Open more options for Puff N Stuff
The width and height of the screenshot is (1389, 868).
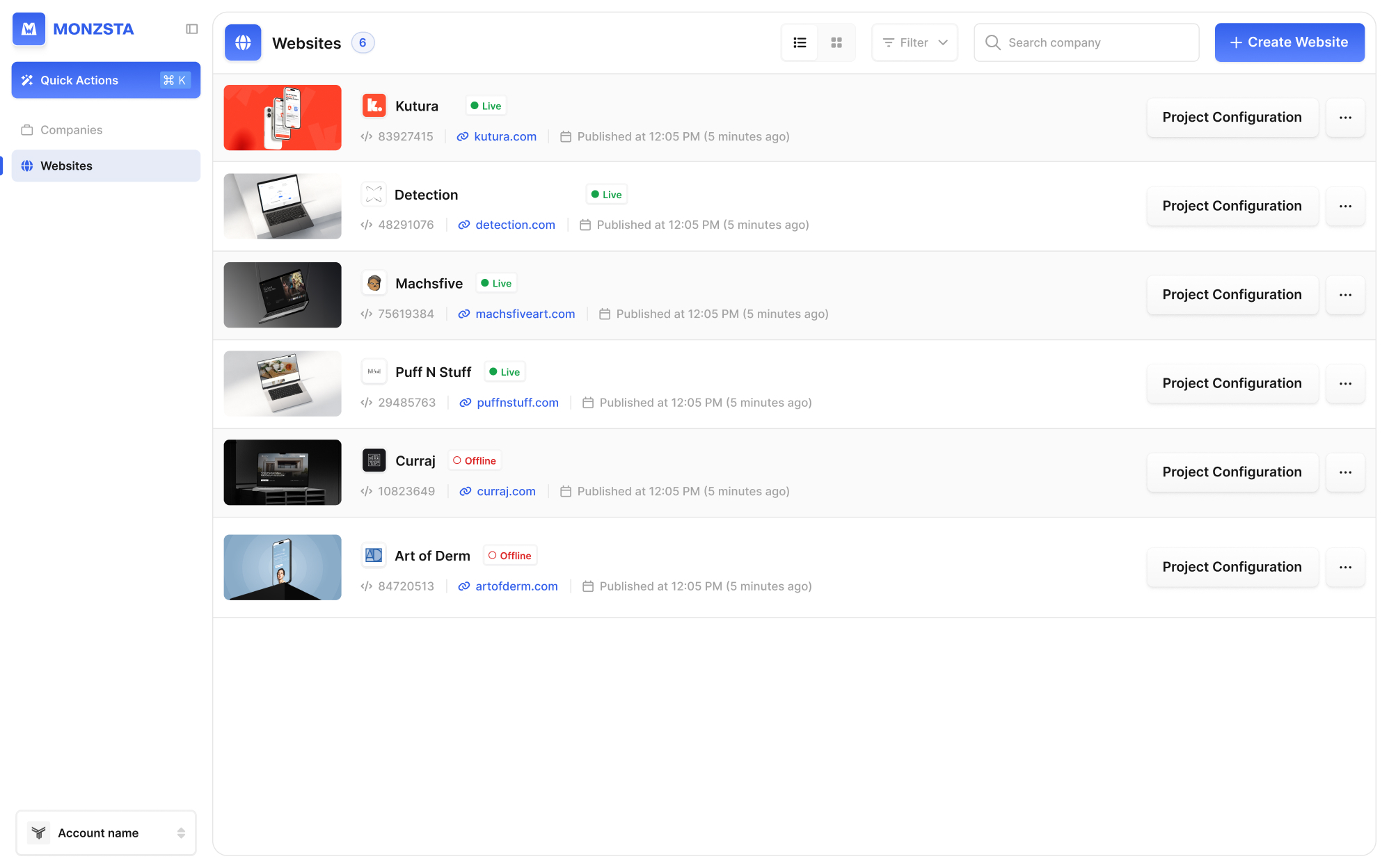1345,383
